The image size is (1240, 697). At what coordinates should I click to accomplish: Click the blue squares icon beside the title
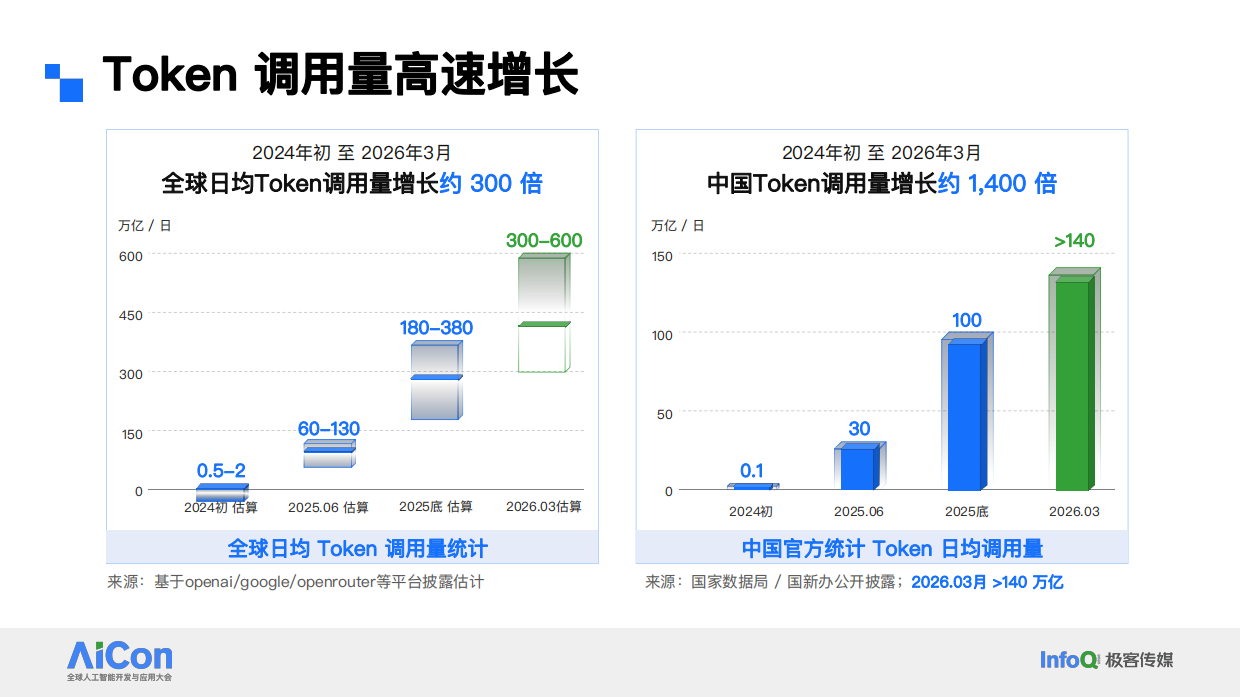[x=64, y=82]
